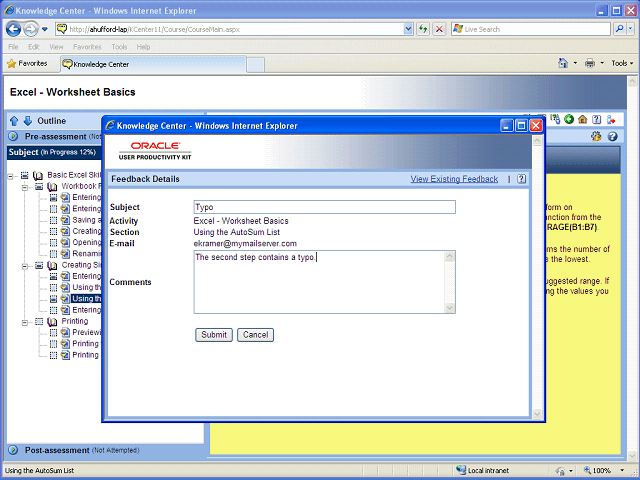Screen dimensions: 640x480
Task: Click the Live Search magnifier icon
Action: tap(619, 29)
